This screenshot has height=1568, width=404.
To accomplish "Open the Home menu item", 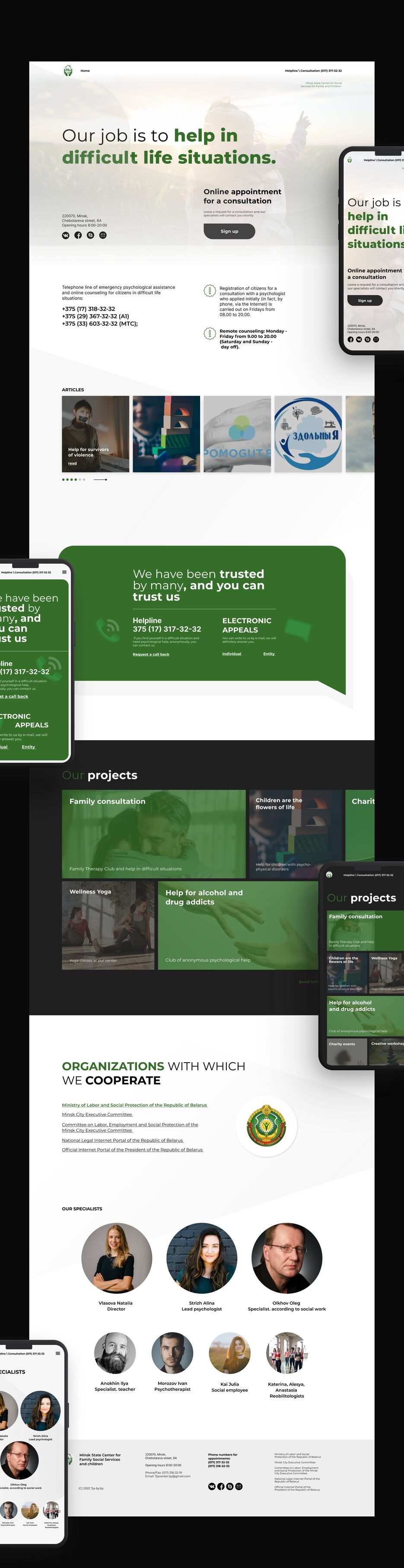I will click(x=85, y=70).
